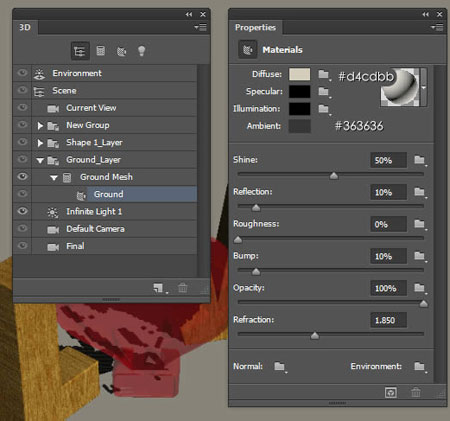The width and height of the screenshot is (450, 421).
Task: Click the Ambient color swatch
Action: pyautogui.click(x=299, y=126)
